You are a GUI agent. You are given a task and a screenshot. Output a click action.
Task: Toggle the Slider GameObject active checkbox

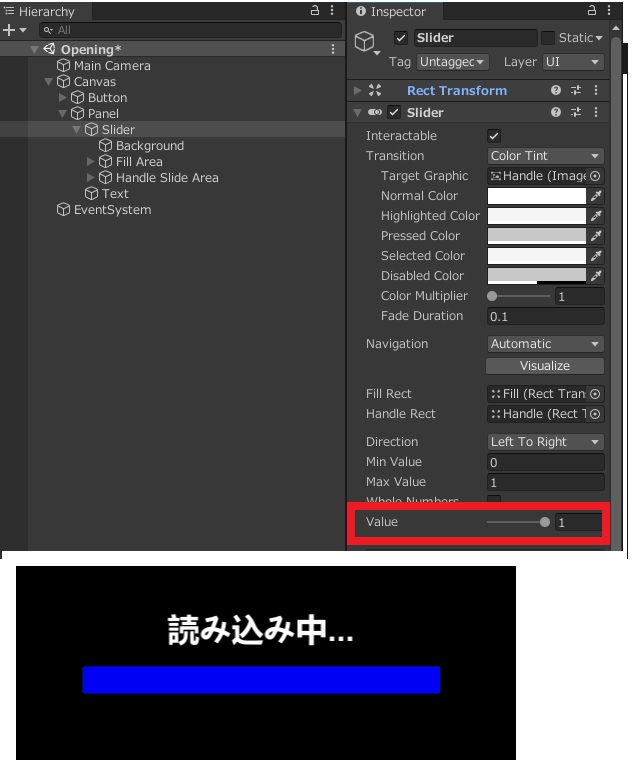pos(401,38)
